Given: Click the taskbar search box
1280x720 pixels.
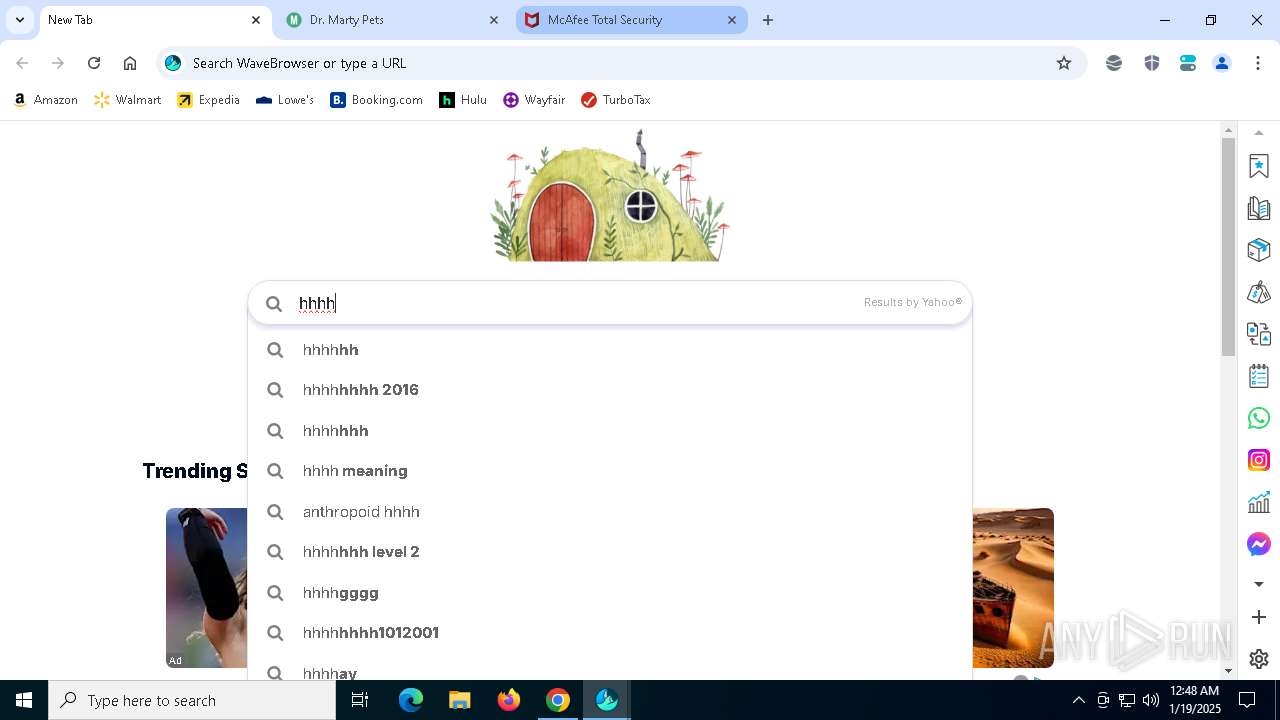Looking at the screenshot, I should tap(192, 700).
